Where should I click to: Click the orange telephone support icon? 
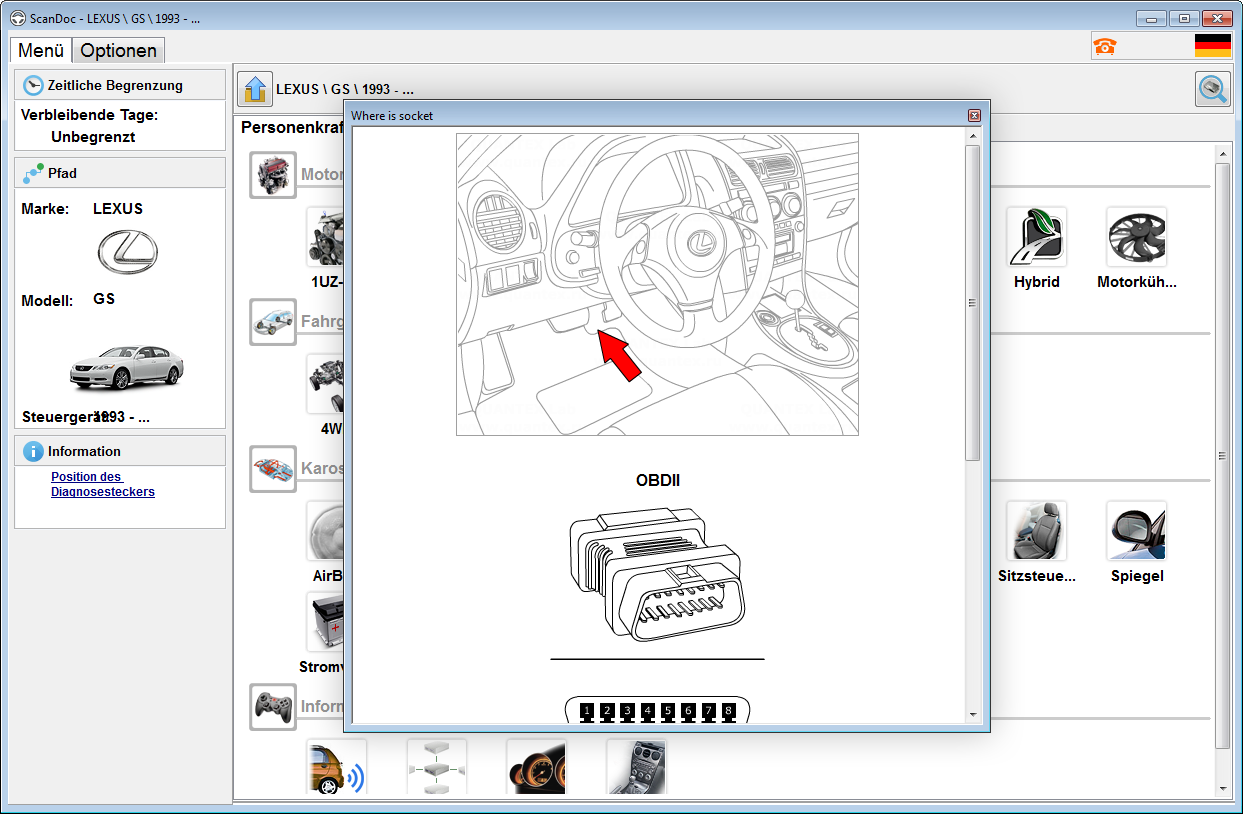1104,46
